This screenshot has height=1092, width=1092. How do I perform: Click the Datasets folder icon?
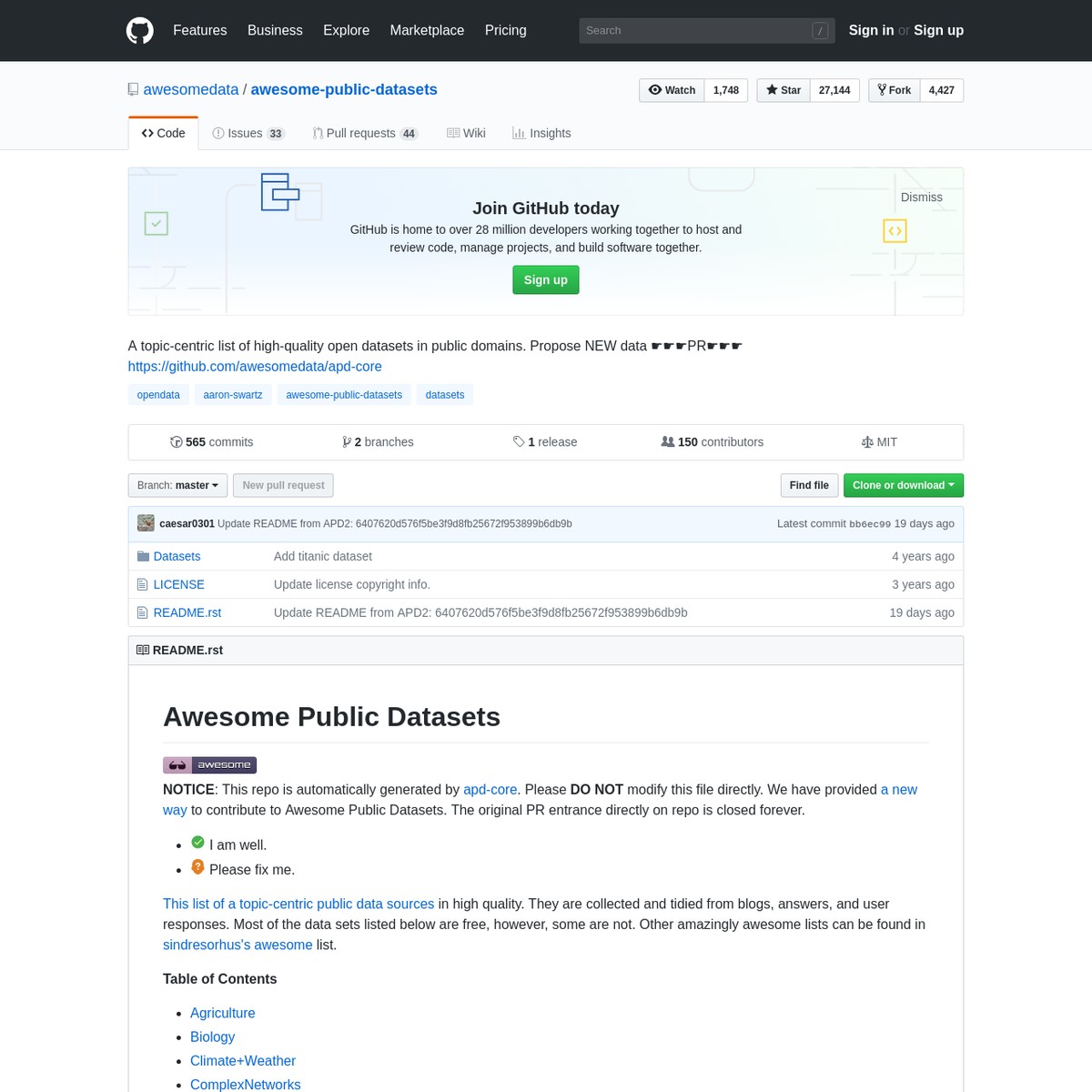(x=143, y=556)
